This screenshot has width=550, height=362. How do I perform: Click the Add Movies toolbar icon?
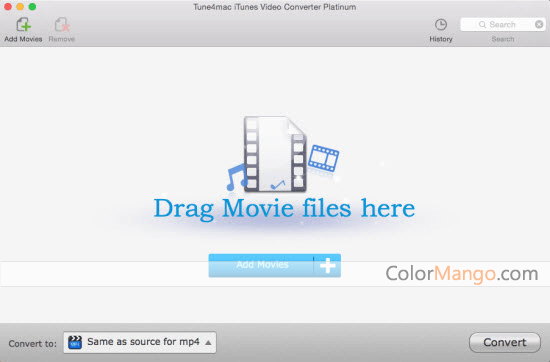[24, 25]
